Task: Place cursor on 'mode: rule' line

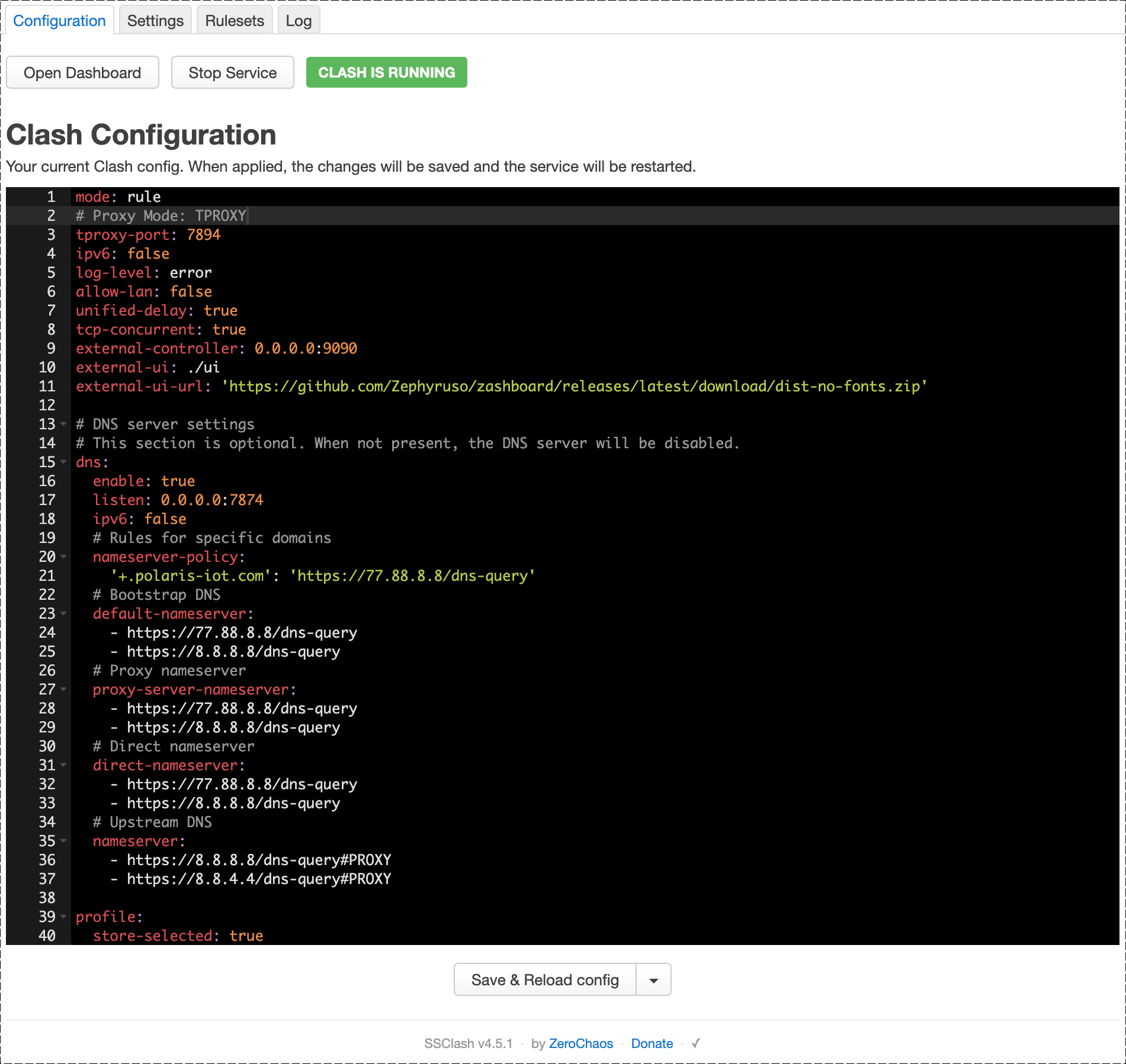Action: pos(118,197)
